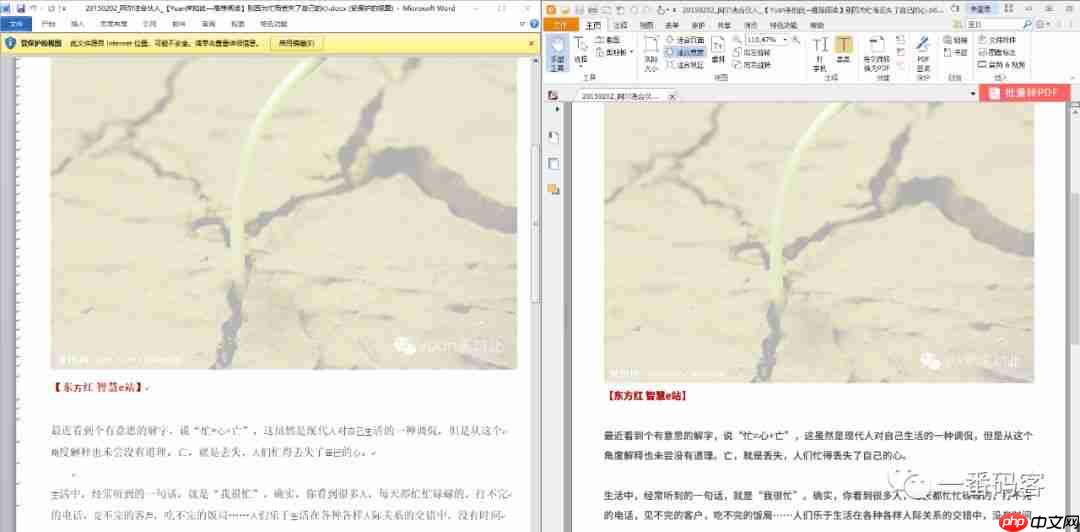Screen dimensions: 1080x532
Task: Click Enable Editing (启用编辑) in Word
Action: point(297,43)
